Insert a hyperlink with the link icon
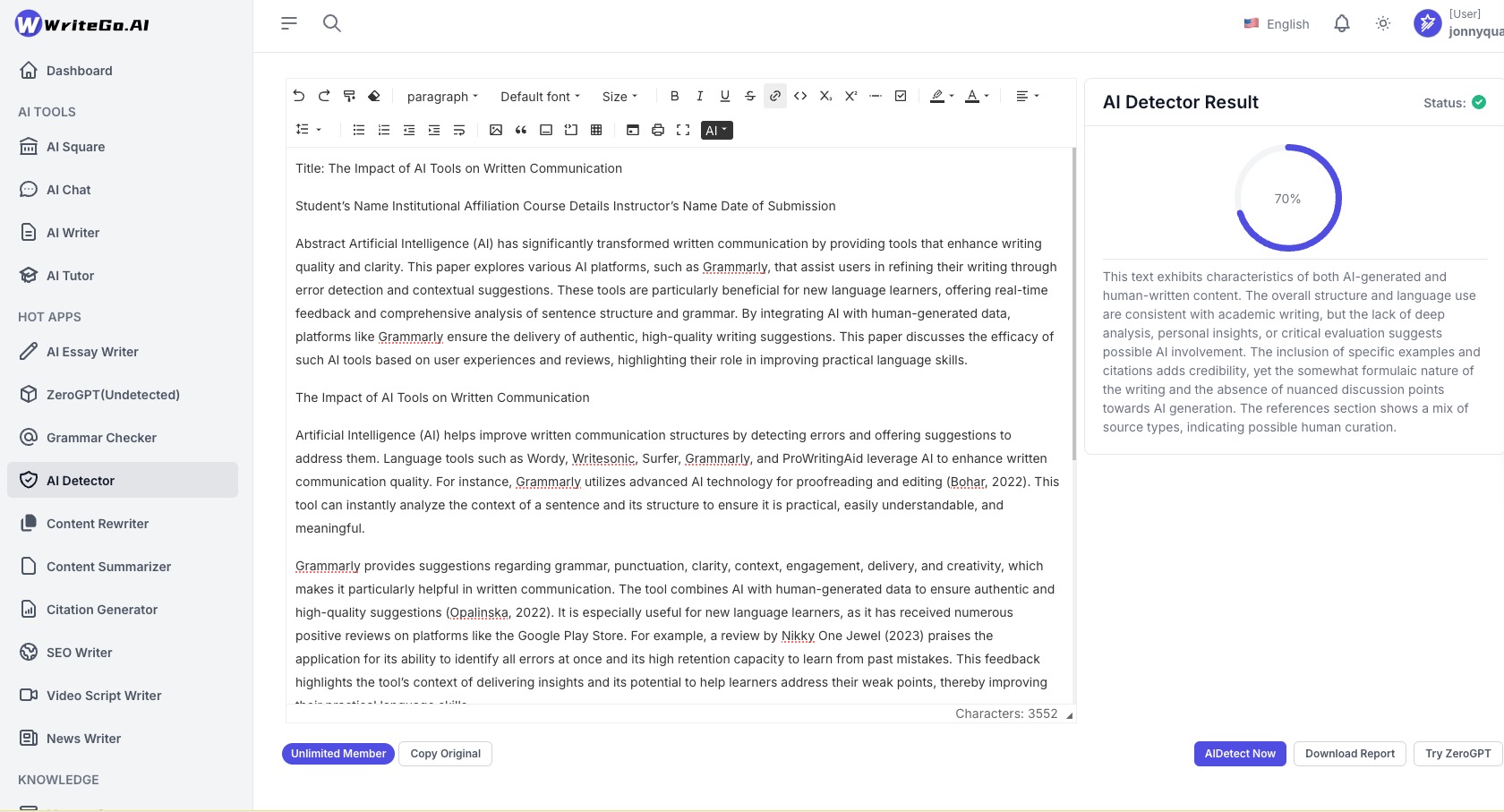Screen dimensions: 1504x812 775,96
